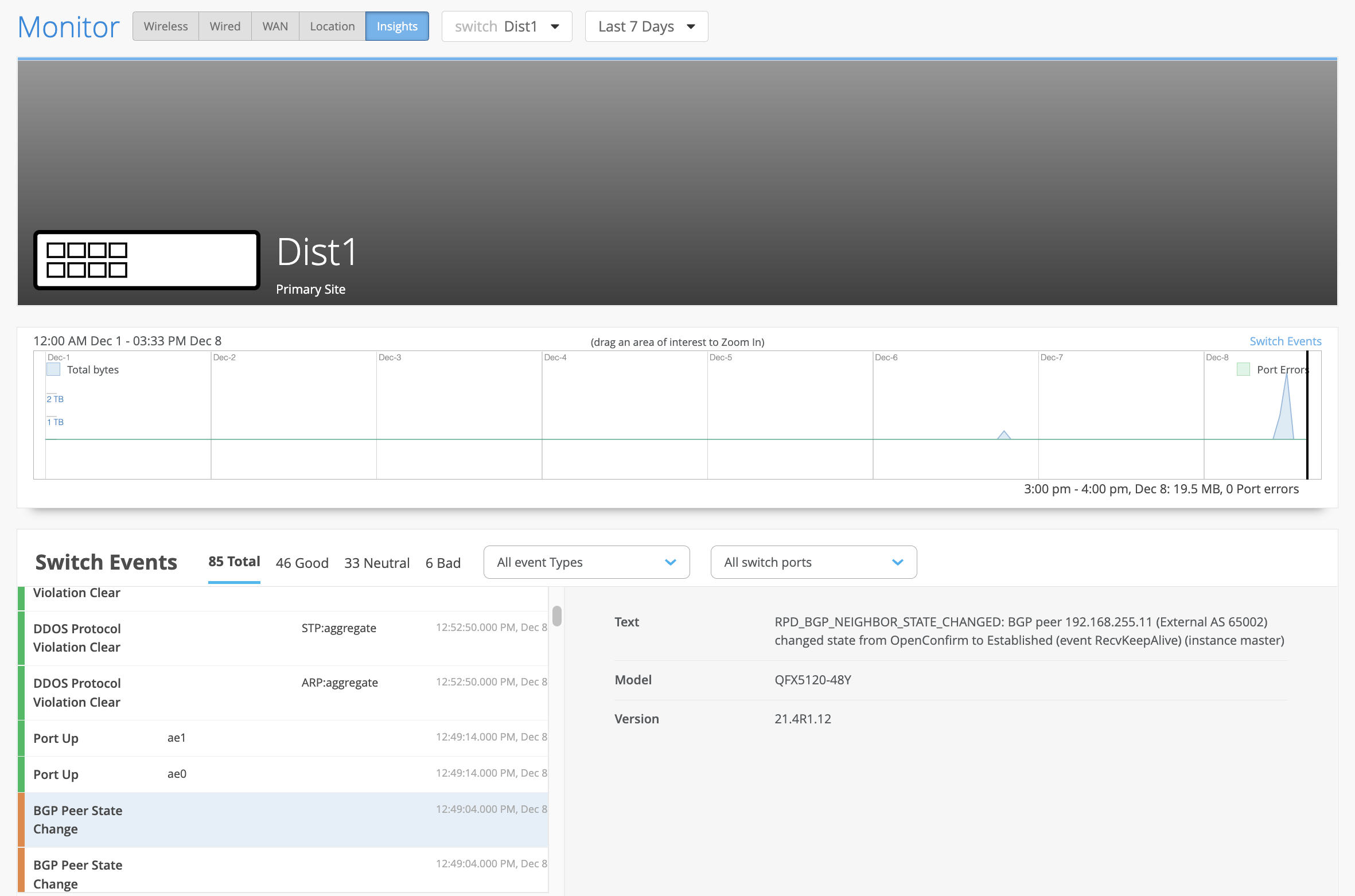
Task: Filter events by 6 Bad
Action: click(443, 563)
